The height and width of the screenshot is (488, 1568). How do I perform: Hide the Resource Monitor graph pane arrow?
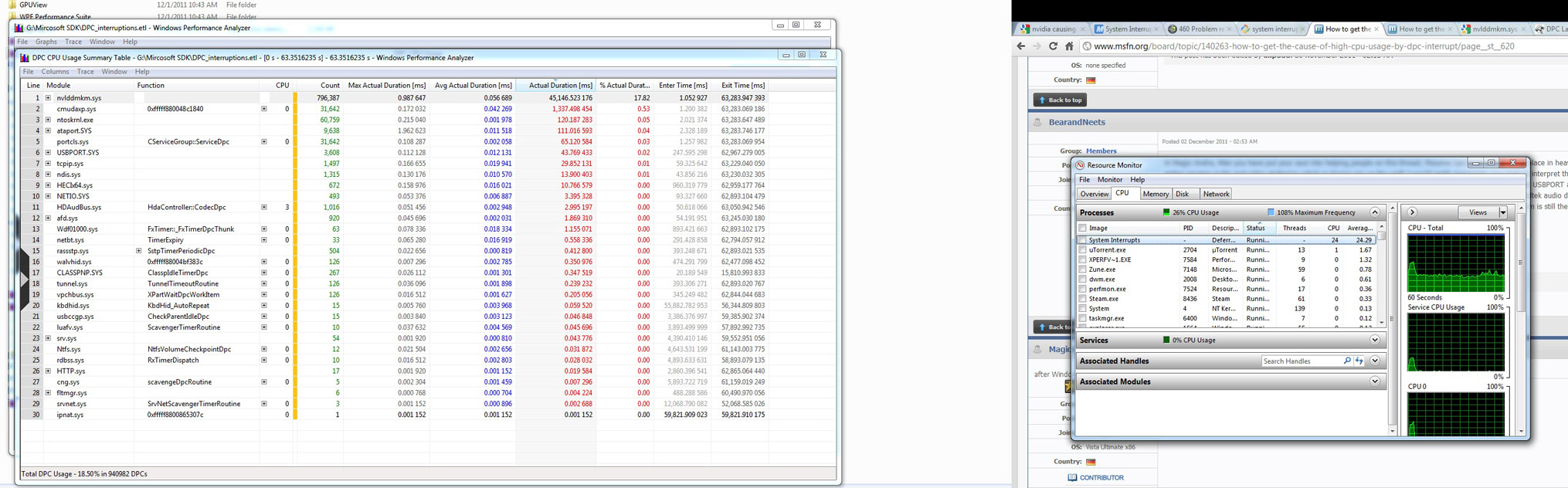pyautogui.click(x=1412, y=212)
